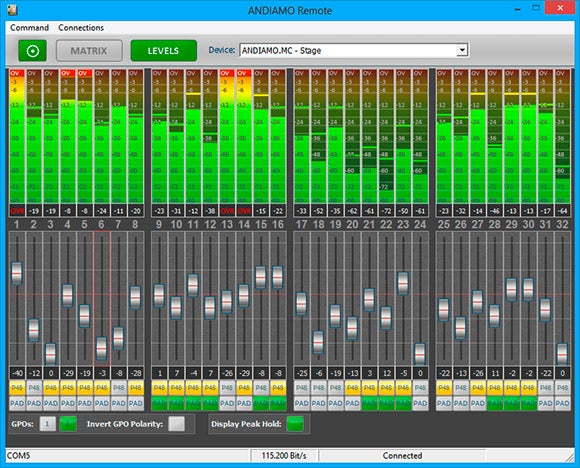This screenshot has height=468, width=580.
Task: Click the channel 16 gain fader handle
Action: [x=278, y=277]
